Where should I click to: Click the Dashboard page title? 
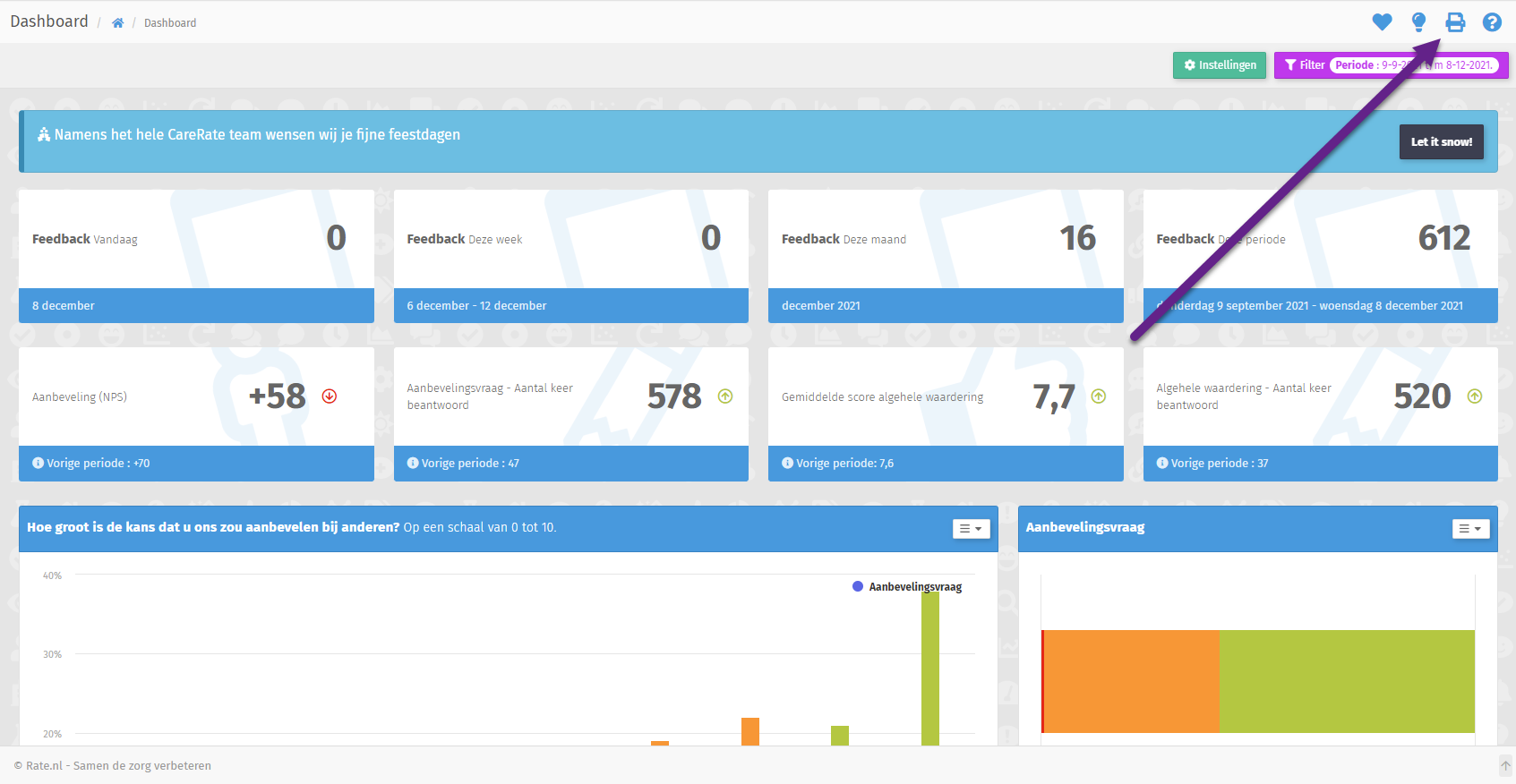49,21
